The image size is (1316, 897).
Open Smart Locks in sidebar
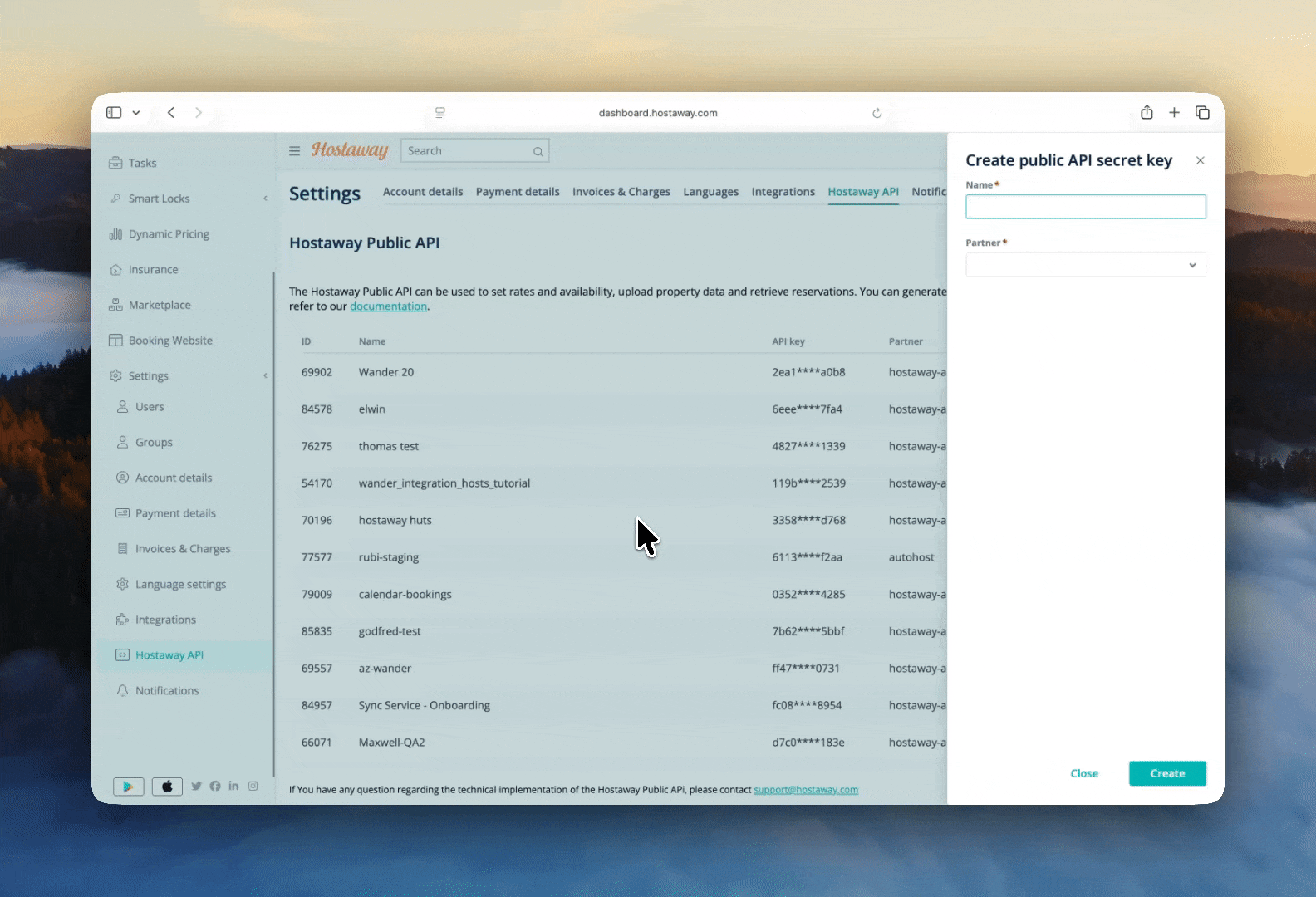coord(150,199)
